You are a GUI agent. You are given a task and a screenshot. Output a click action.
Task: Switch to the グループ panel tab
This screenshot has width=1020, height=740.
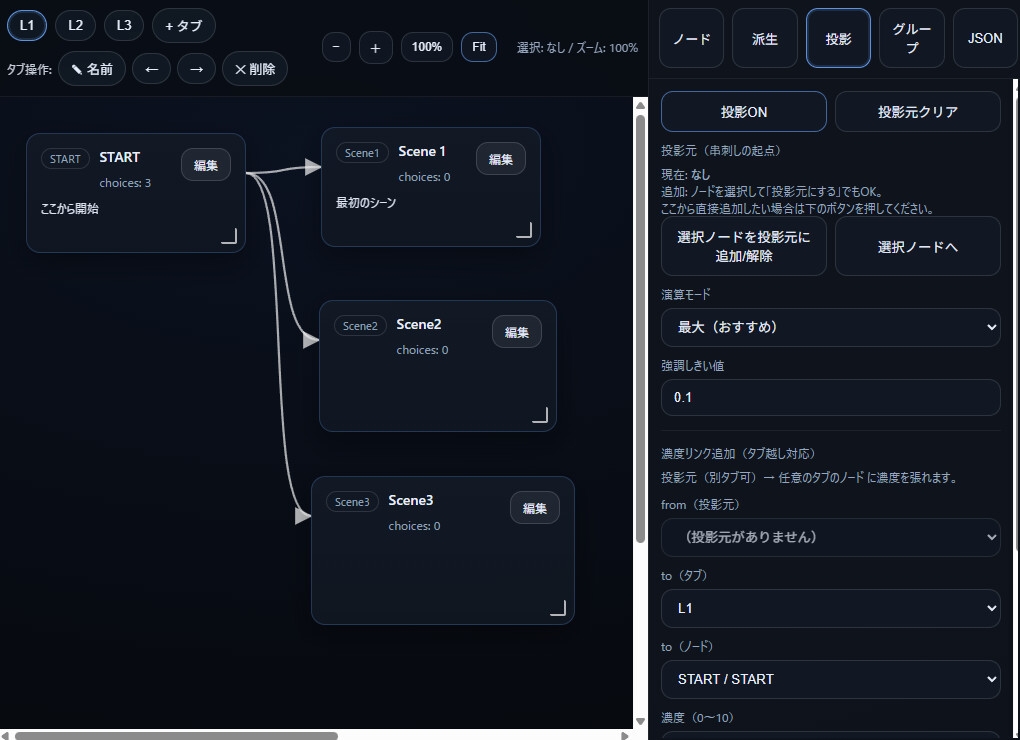pos(911,38)
